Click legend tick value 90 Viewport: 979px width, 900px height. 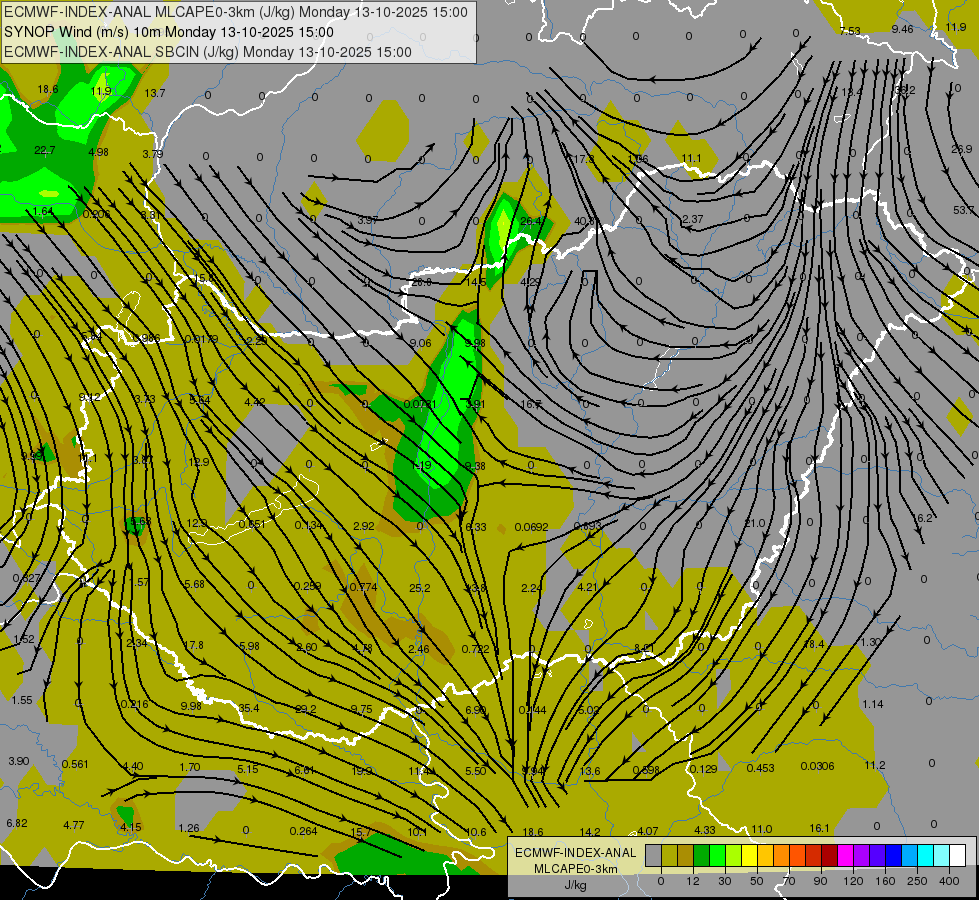(x=820, y=881)
